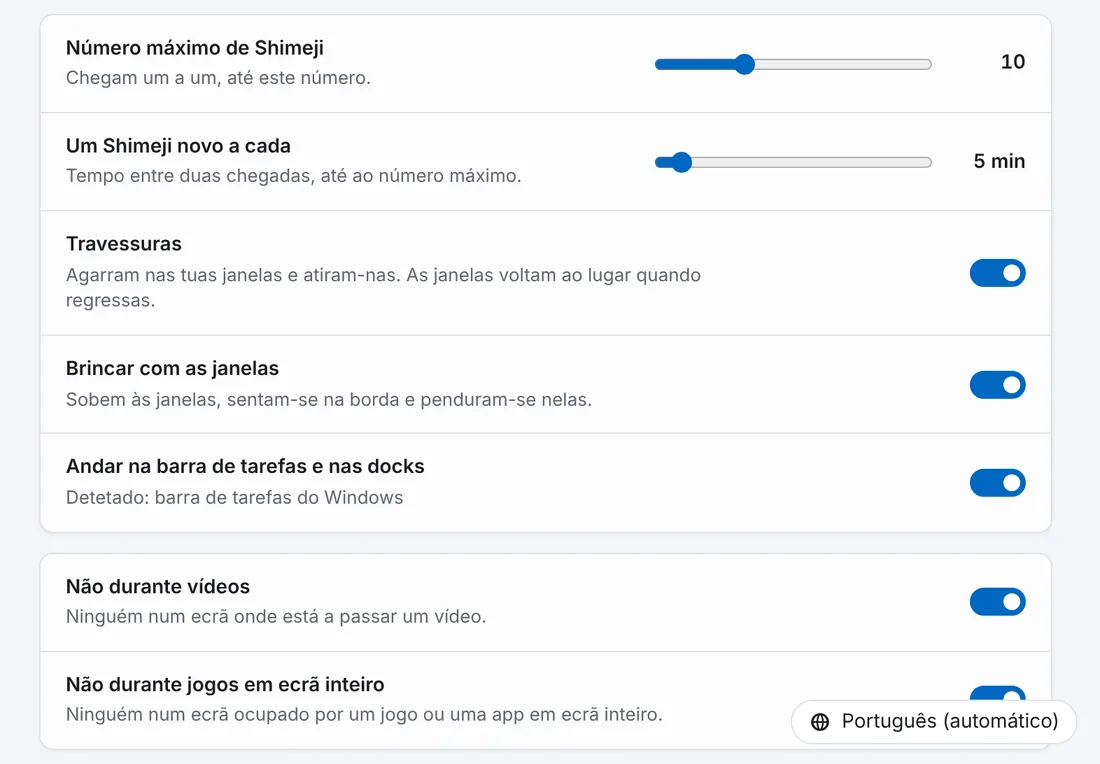Click the Brincar com as janelas heading
Image resolution: width=1100 pixels, height=764 pixels.
(173, 368)
